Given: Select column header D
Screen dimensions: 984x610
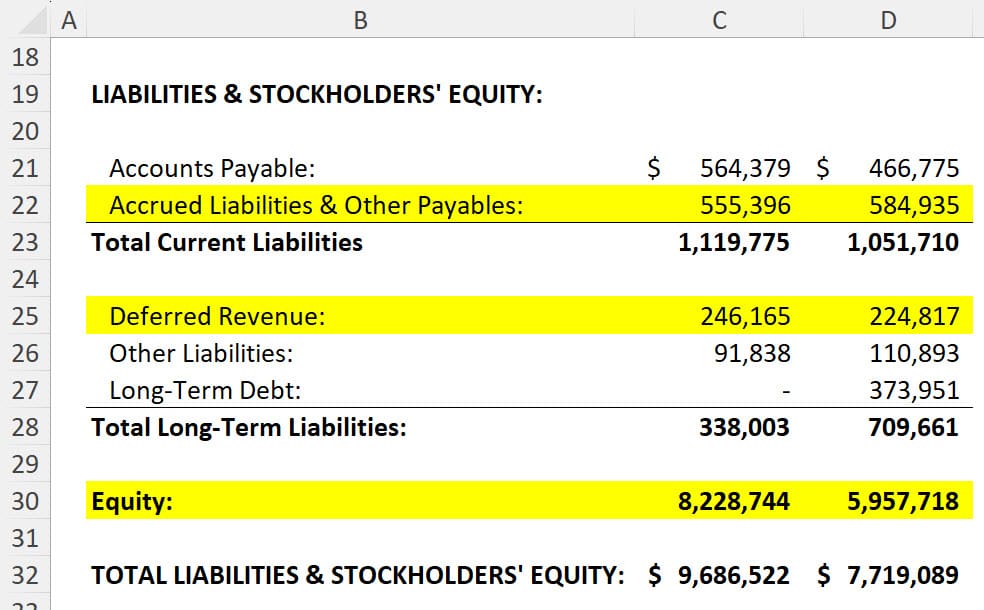Looking at the screenshot, I should click(x=888, y=18).
